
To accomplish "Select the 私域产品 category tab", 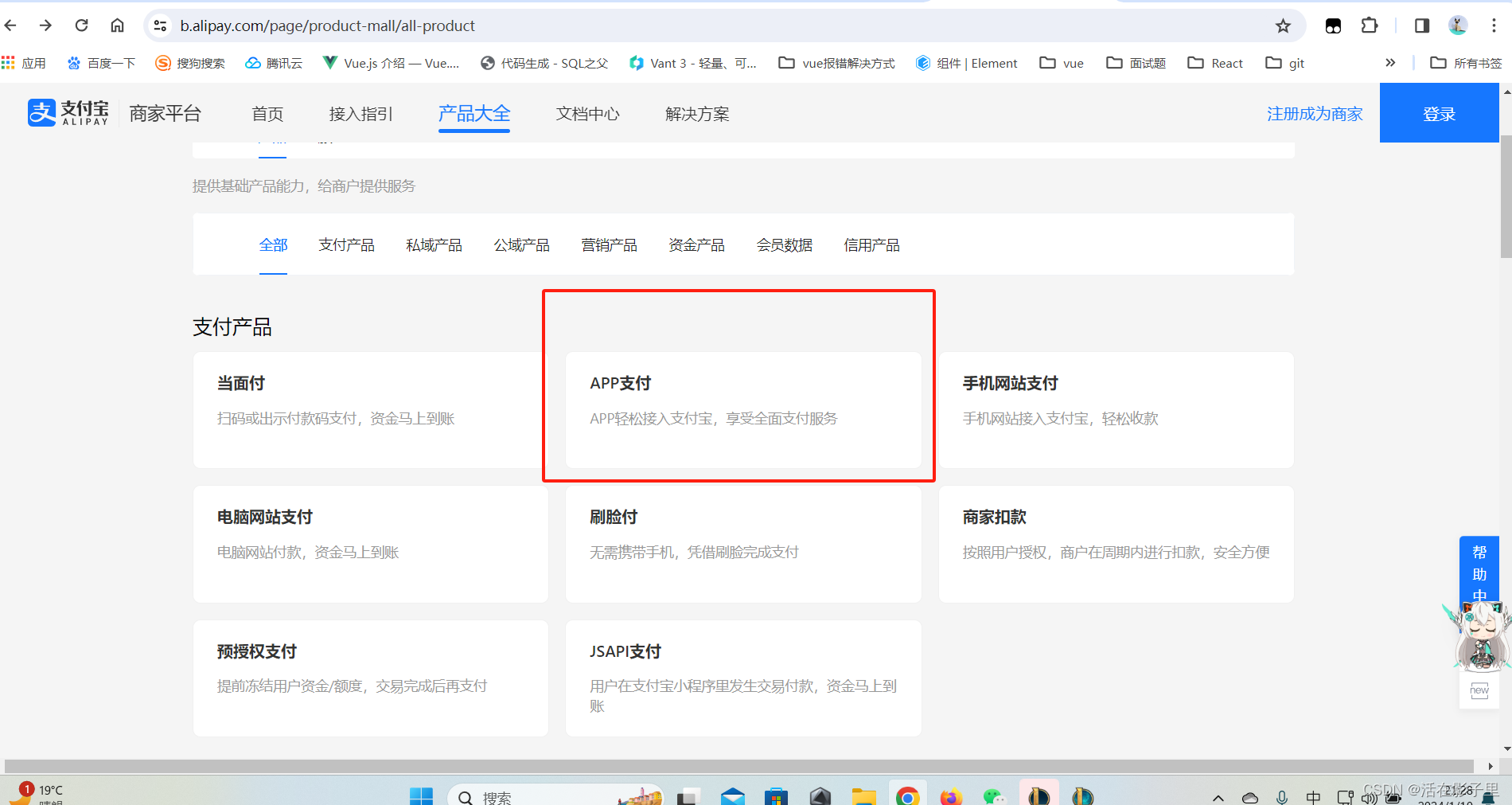I will tap(434, 245).
